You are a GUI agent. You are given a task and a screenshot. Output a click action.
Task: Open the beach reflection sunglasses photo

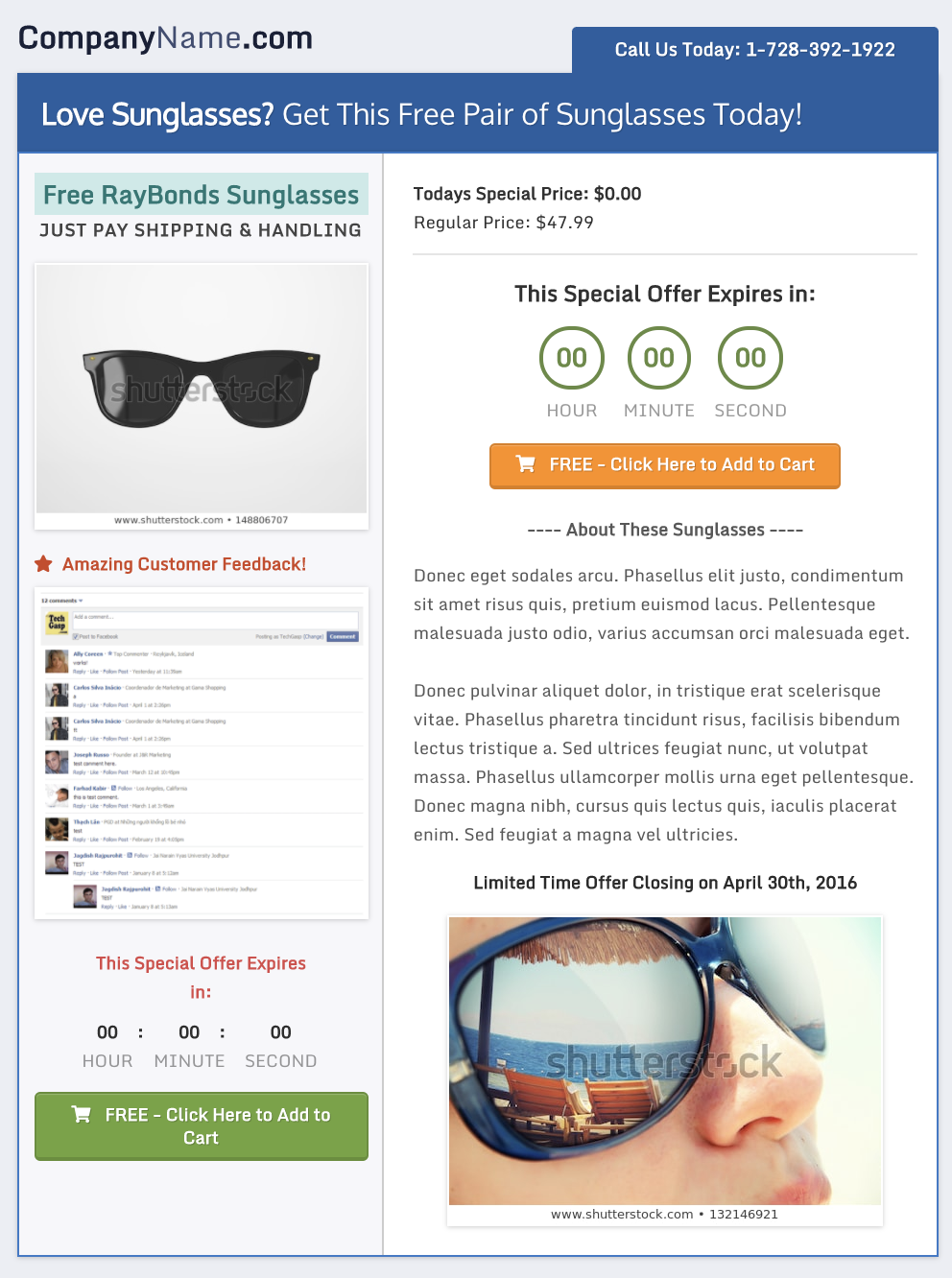(665, 1072)
